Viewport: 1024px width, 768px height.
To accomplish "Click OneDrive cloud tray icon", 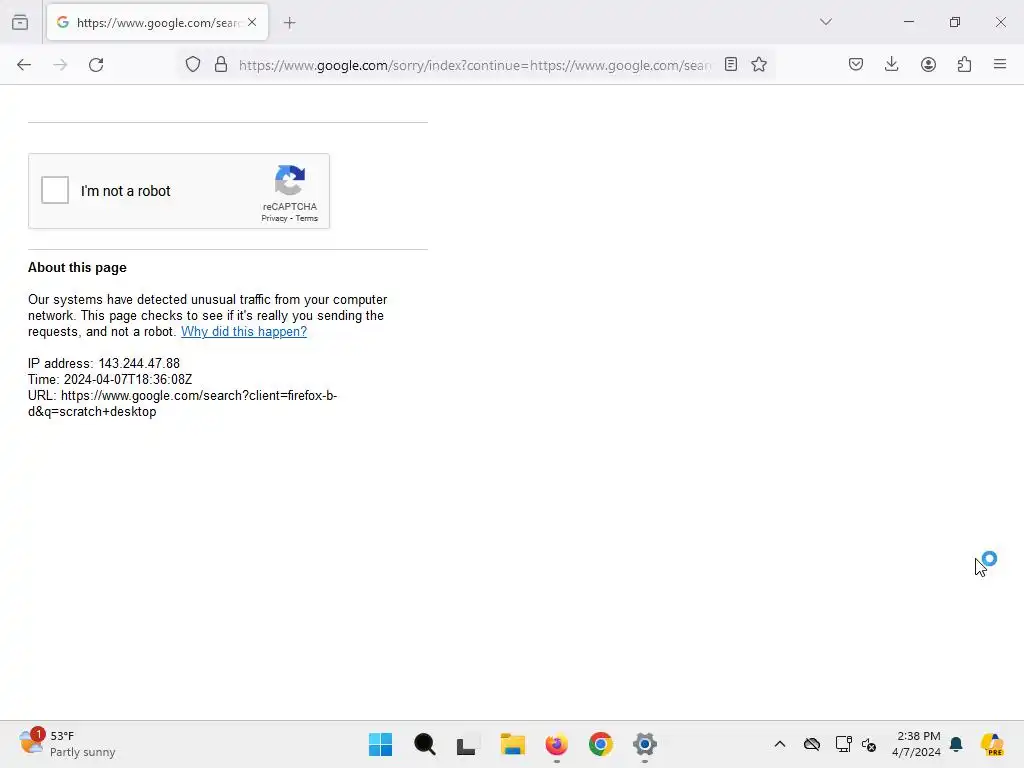I will (812, 744).
